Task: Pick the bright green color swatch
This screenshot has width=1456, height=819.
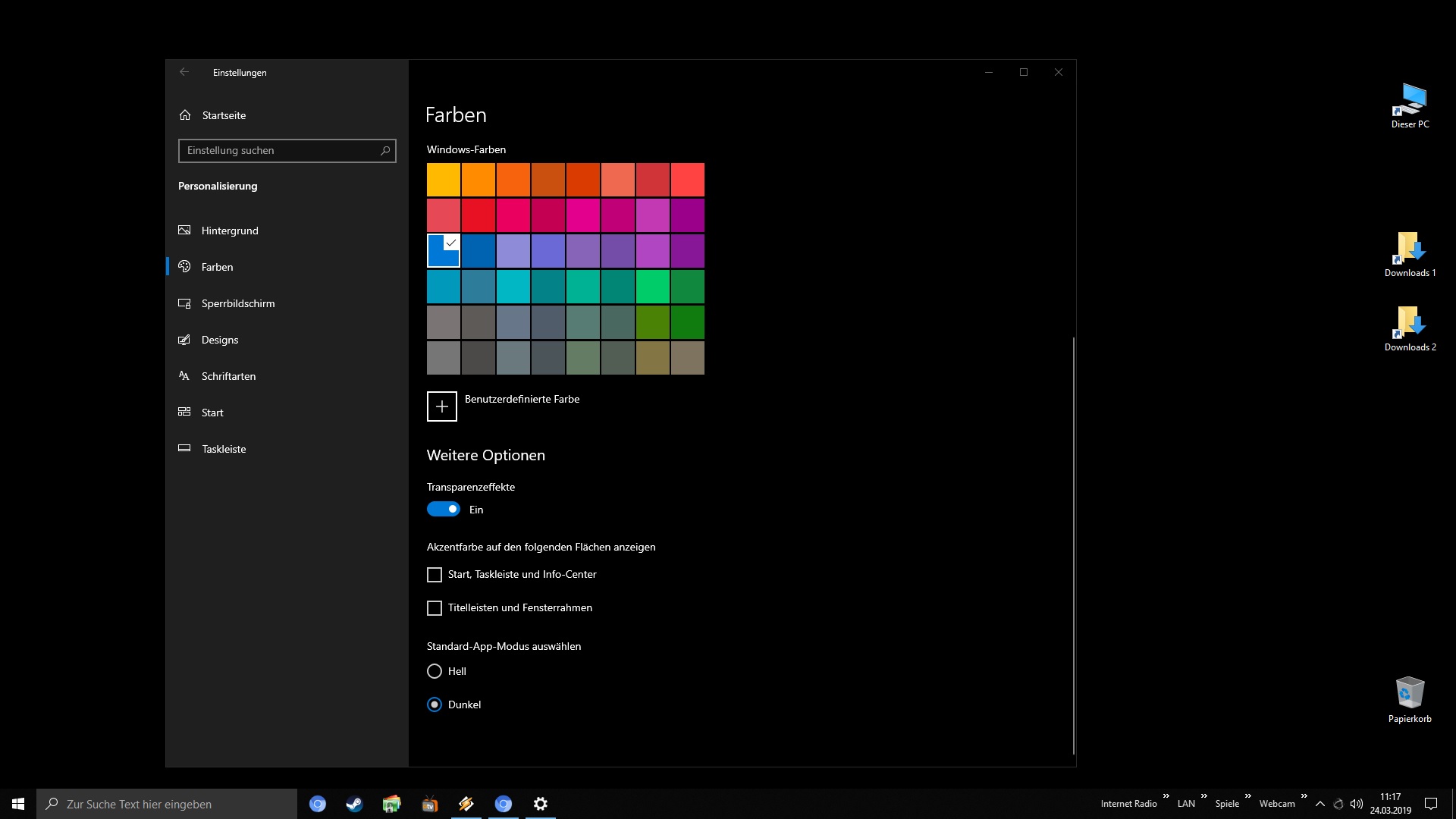Action: (x=653, y=287)
